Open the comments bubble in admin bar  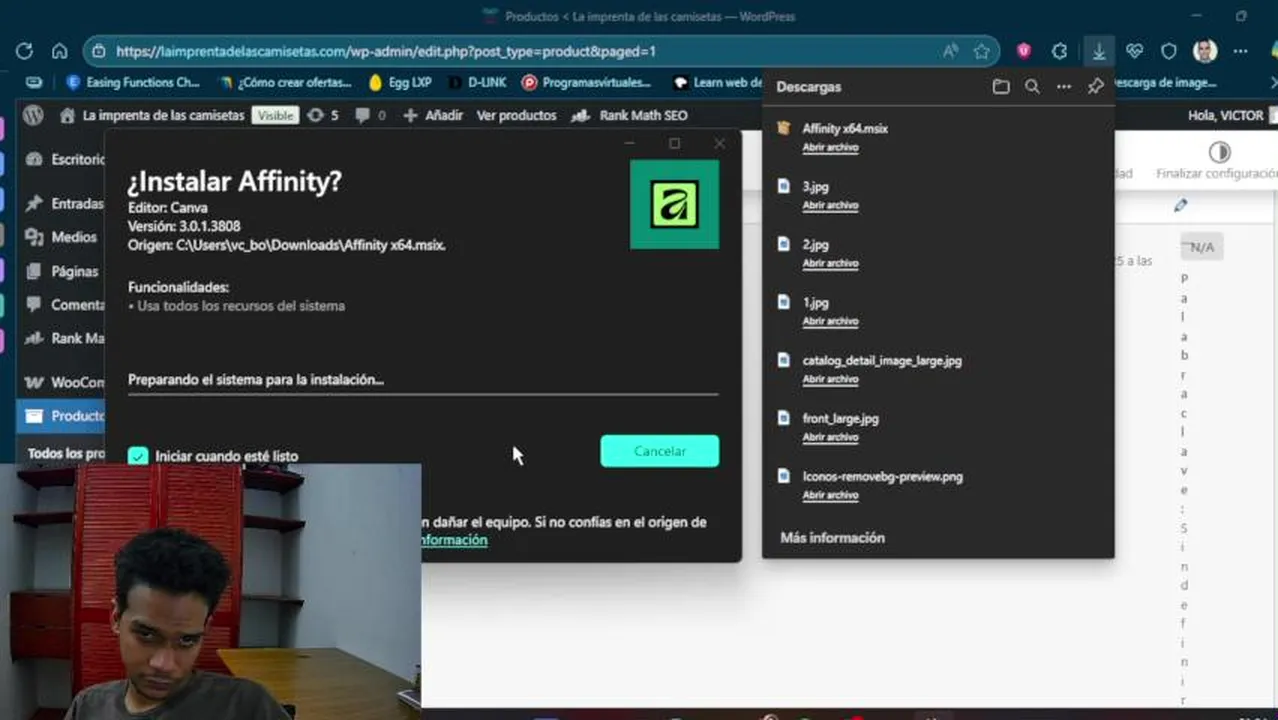pyautogui.click(x=369, y=115)
